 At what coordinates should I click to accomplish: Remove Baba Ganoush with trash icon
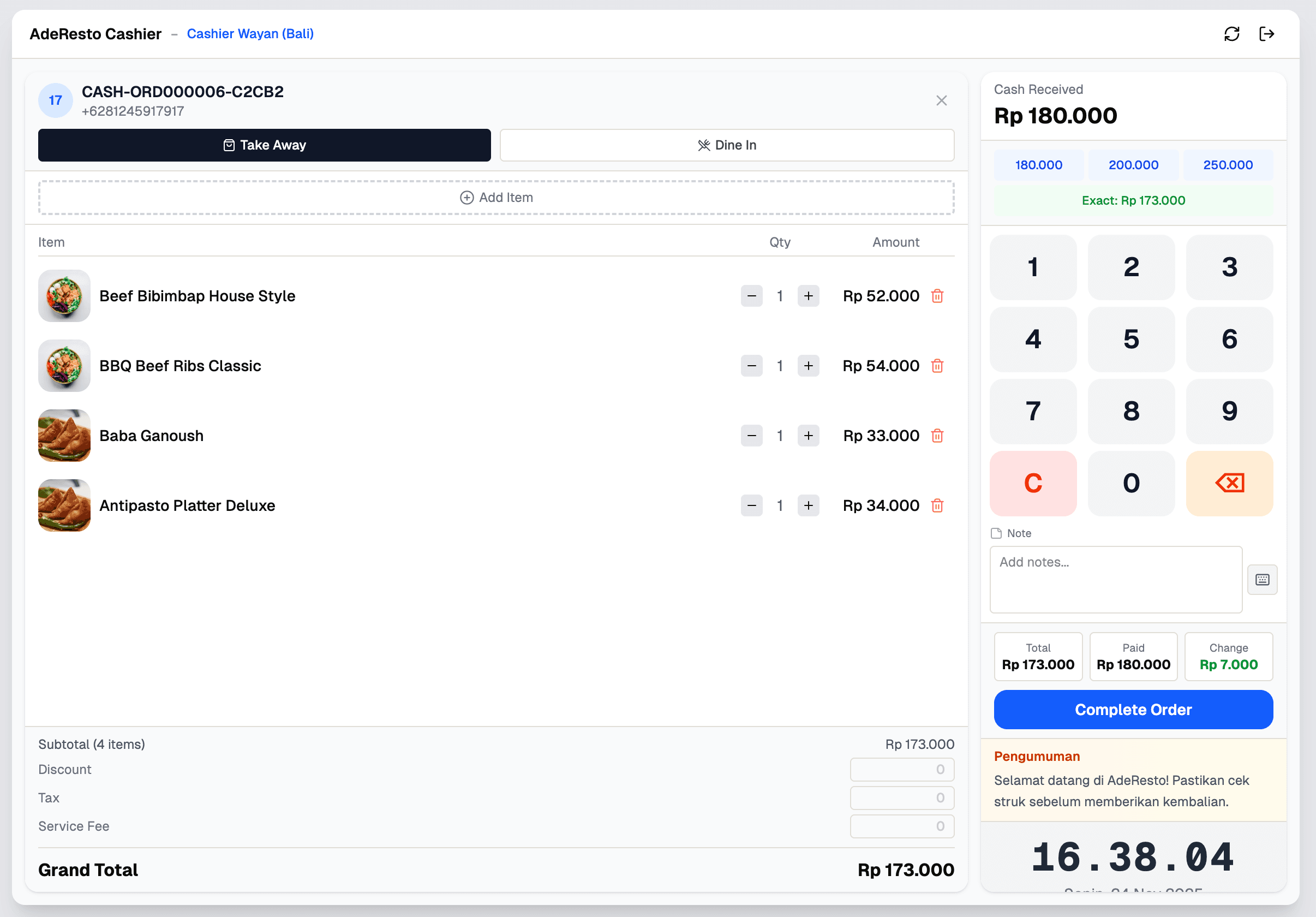937,436
